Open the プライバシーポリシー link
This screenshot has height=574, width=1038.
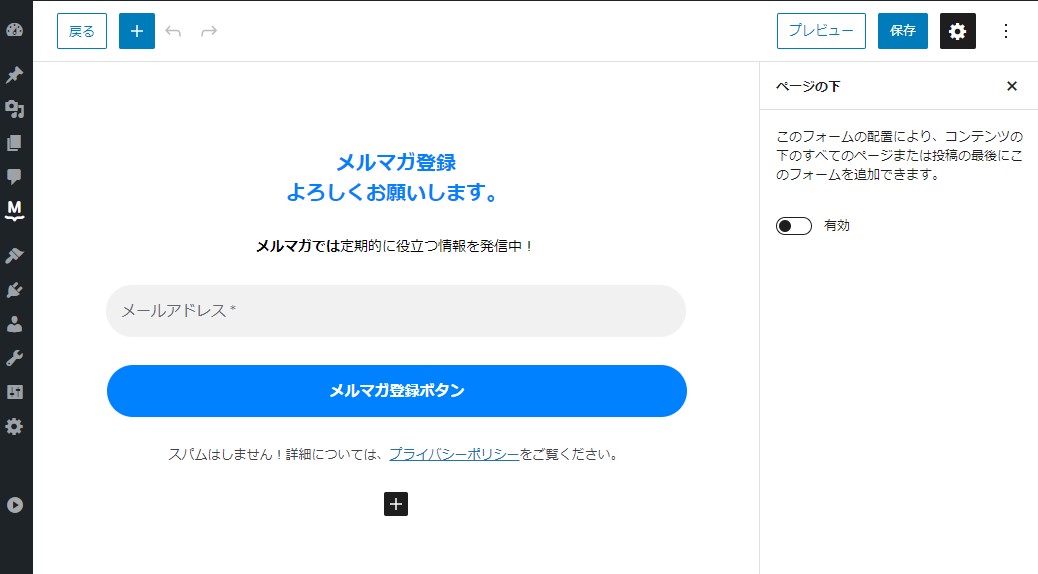tap(454, 454)
